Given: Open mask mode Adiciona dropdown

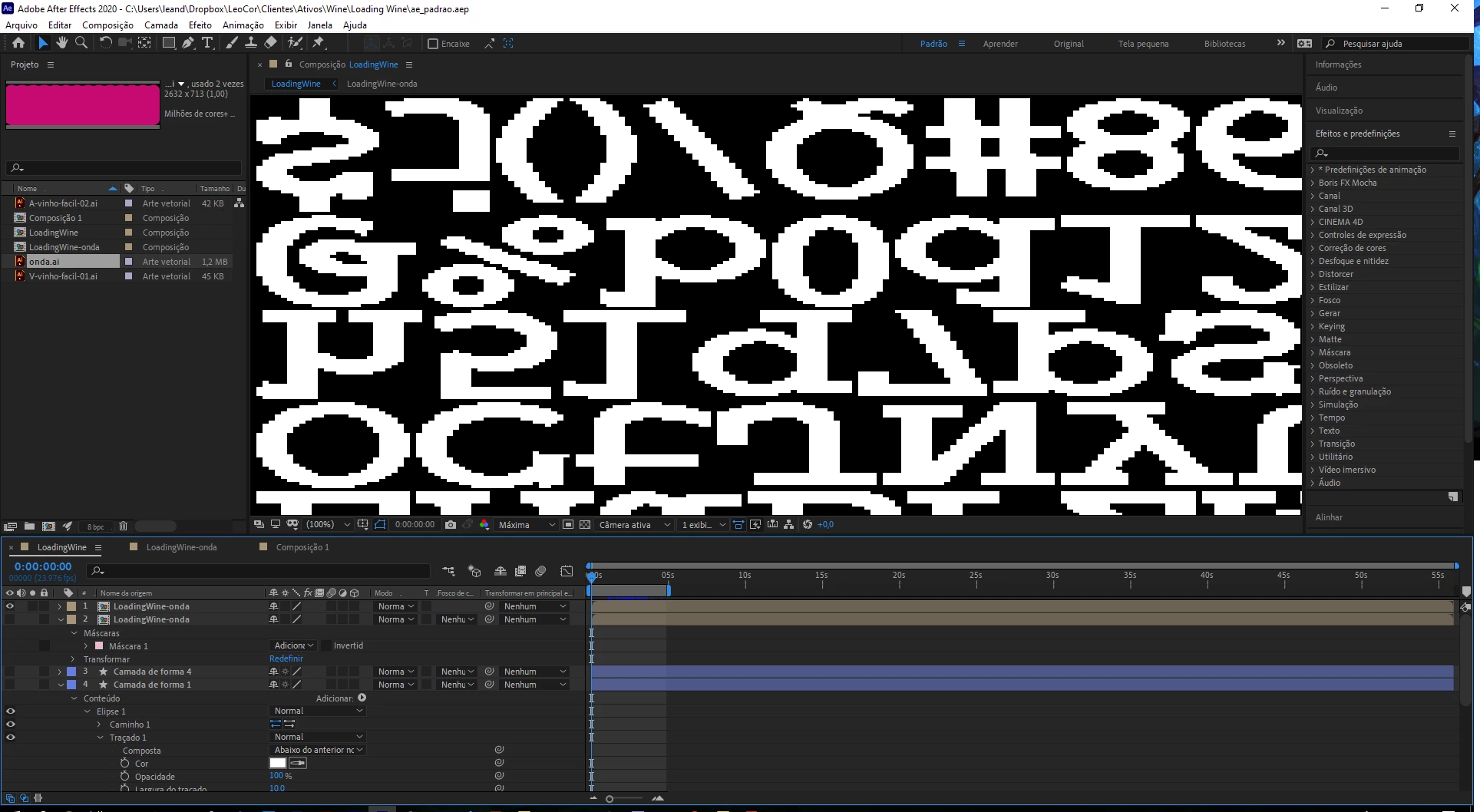Looking at the screenshot, I should point(294,645).
